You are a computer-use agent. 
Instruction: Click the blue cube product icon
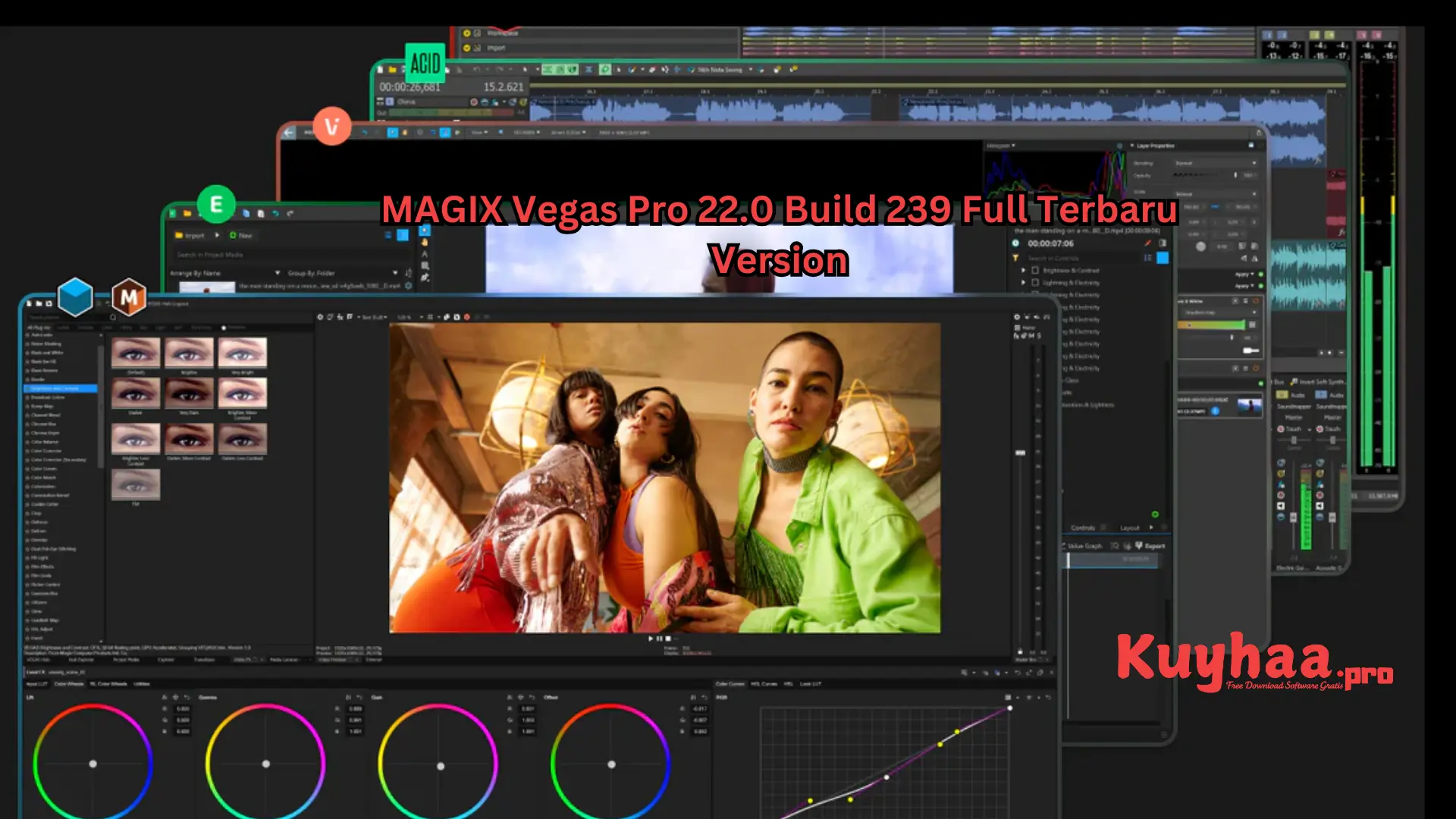pos(75,297)
